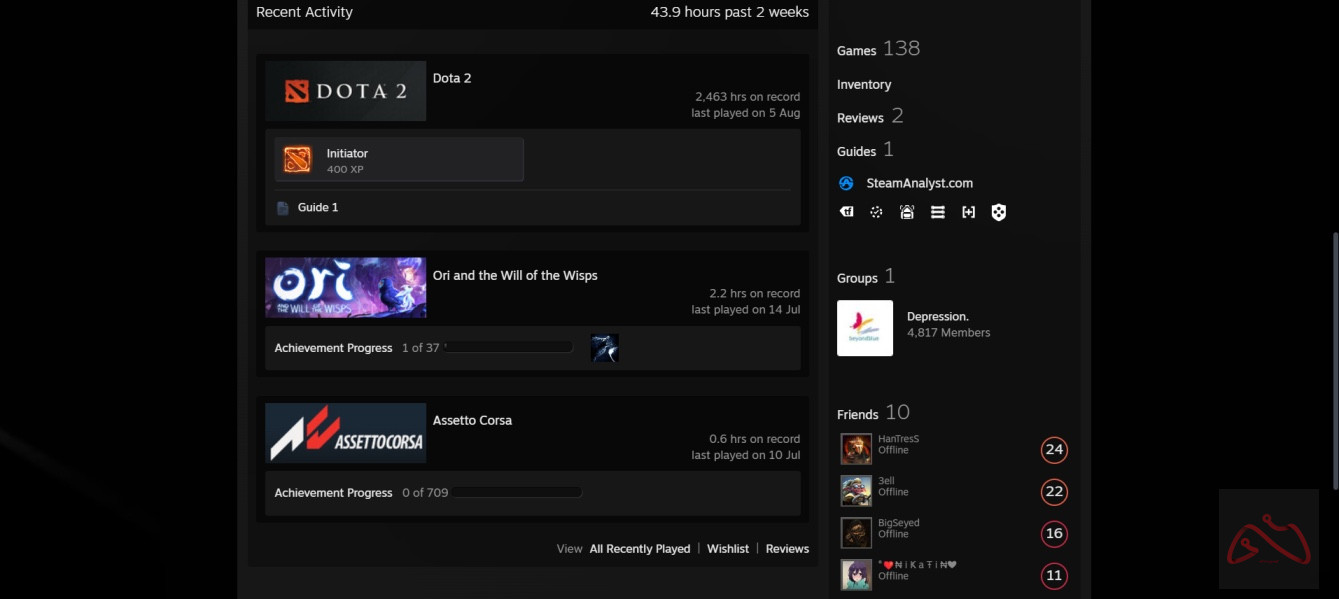This screenshot has width=1339, height=599.
Task: Open the All Recently Played view
Action: click(x=639, y=549)
